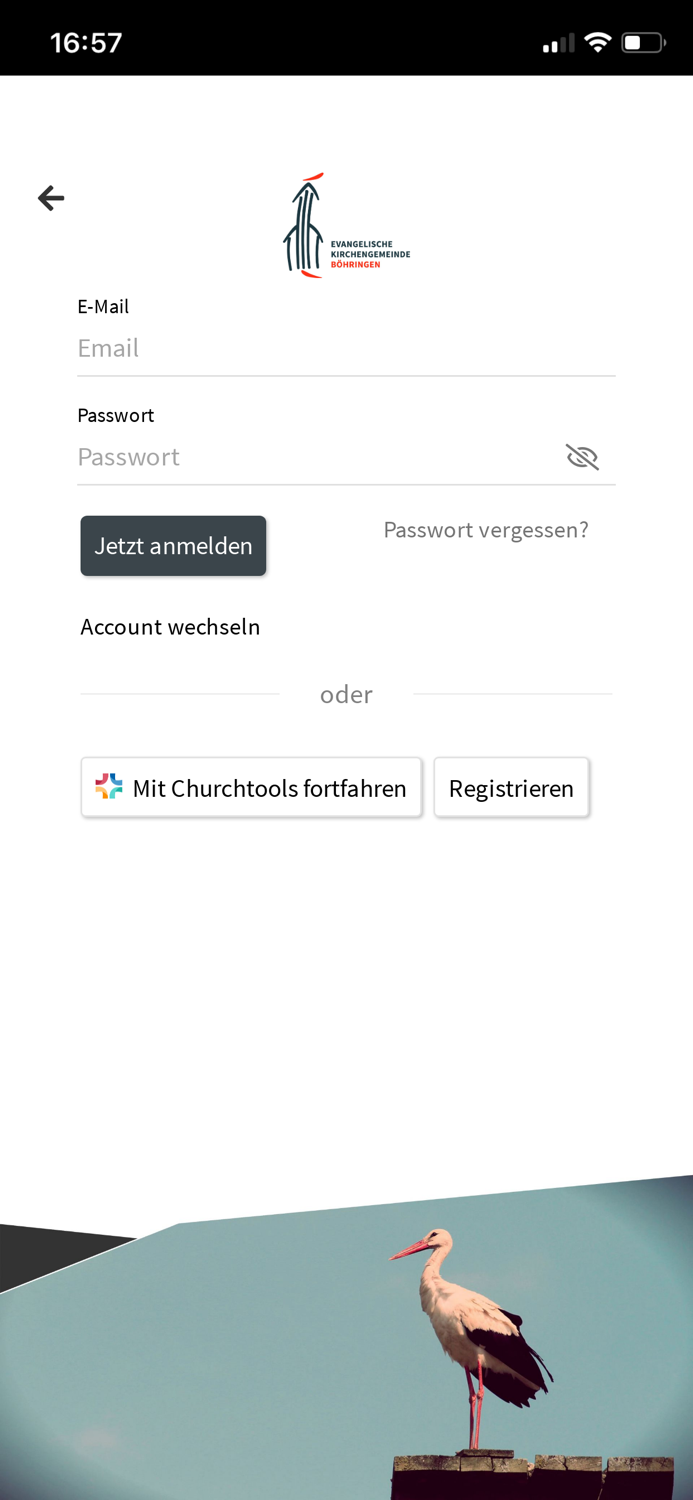This screenshot has width=693, height=1500.
Task: Open the Passwort vergessen? link
Action: (486, 530)
